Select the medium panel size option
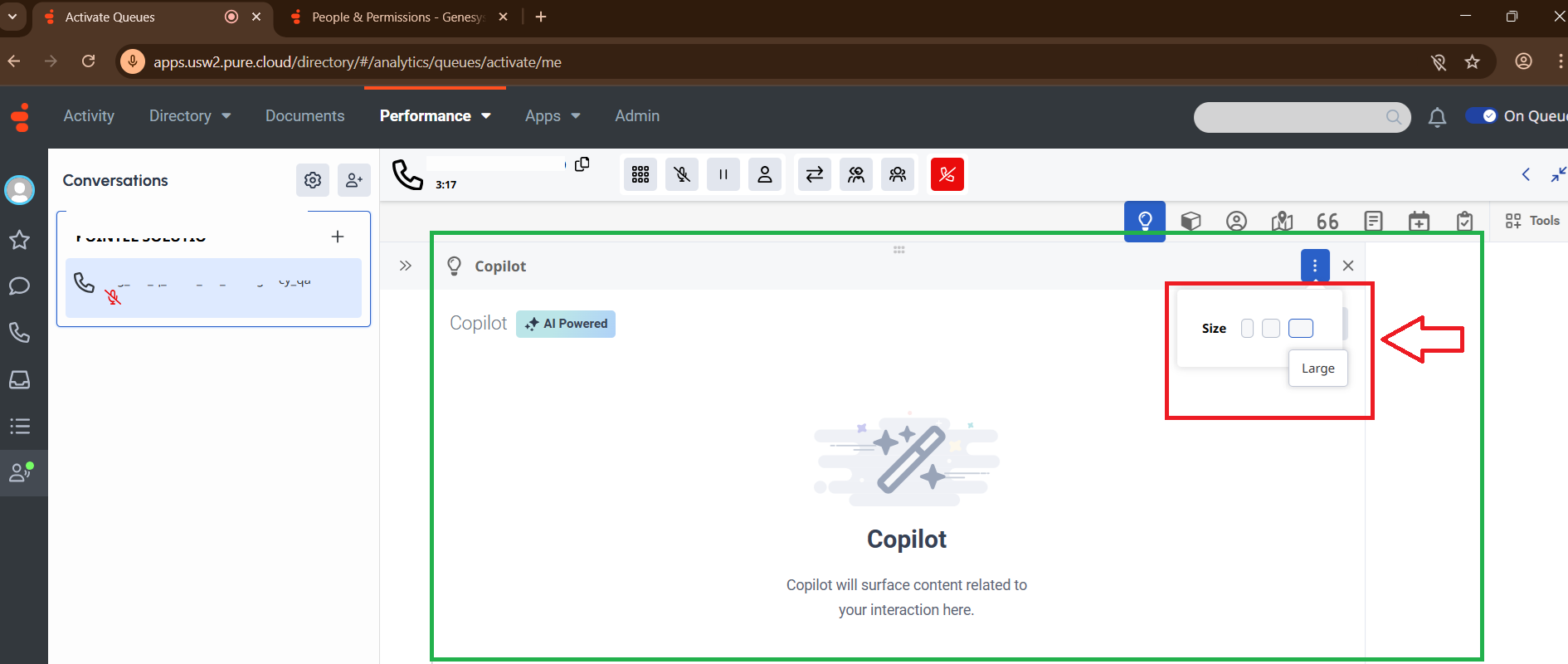Image resolution: width=1568 pixels, height=664 pixels. [x=1271, y=329]
